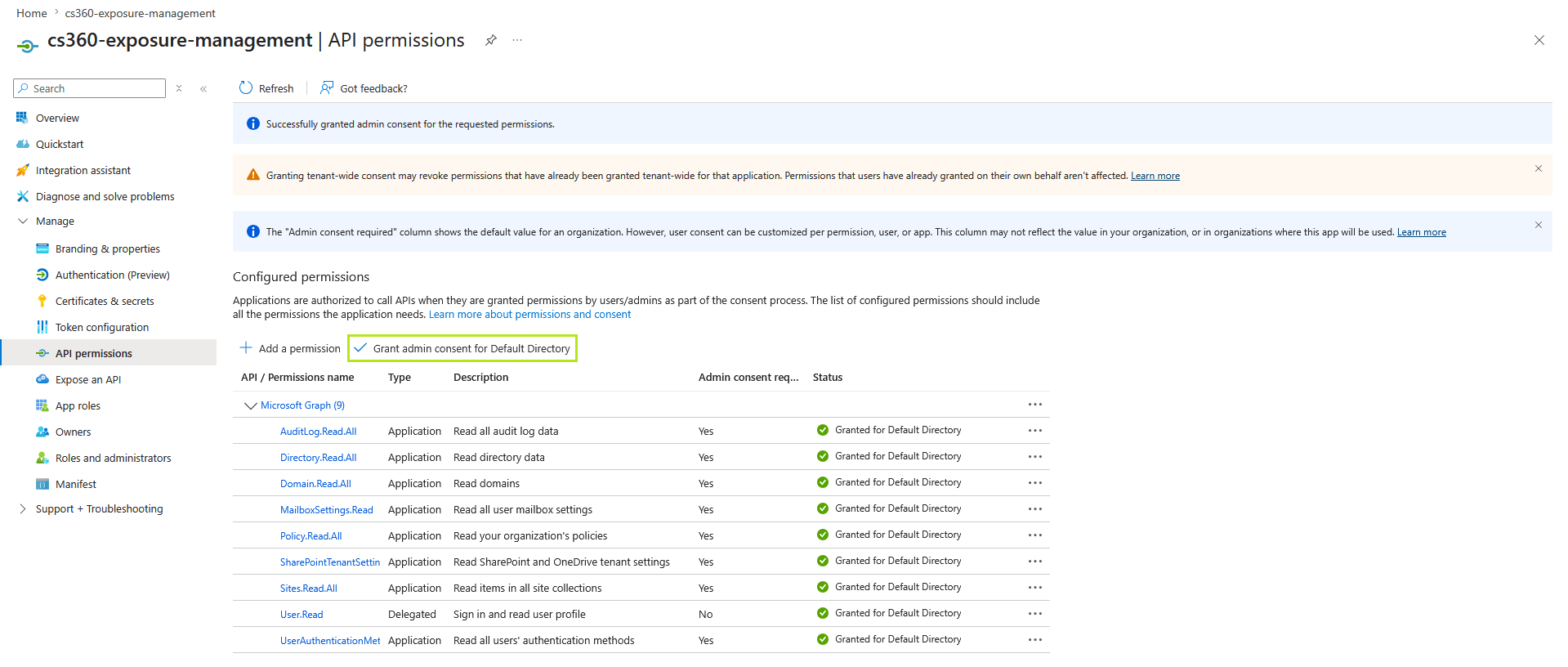The width and height of the screenshot is (1568, 667).
Task: Open the Sites.Read.All permission link
Action: pyautogui.click(x=308, y=589)
